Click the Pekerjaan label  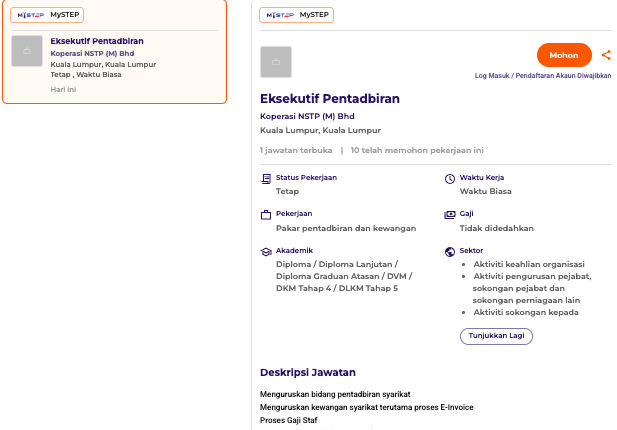(294, 214)
